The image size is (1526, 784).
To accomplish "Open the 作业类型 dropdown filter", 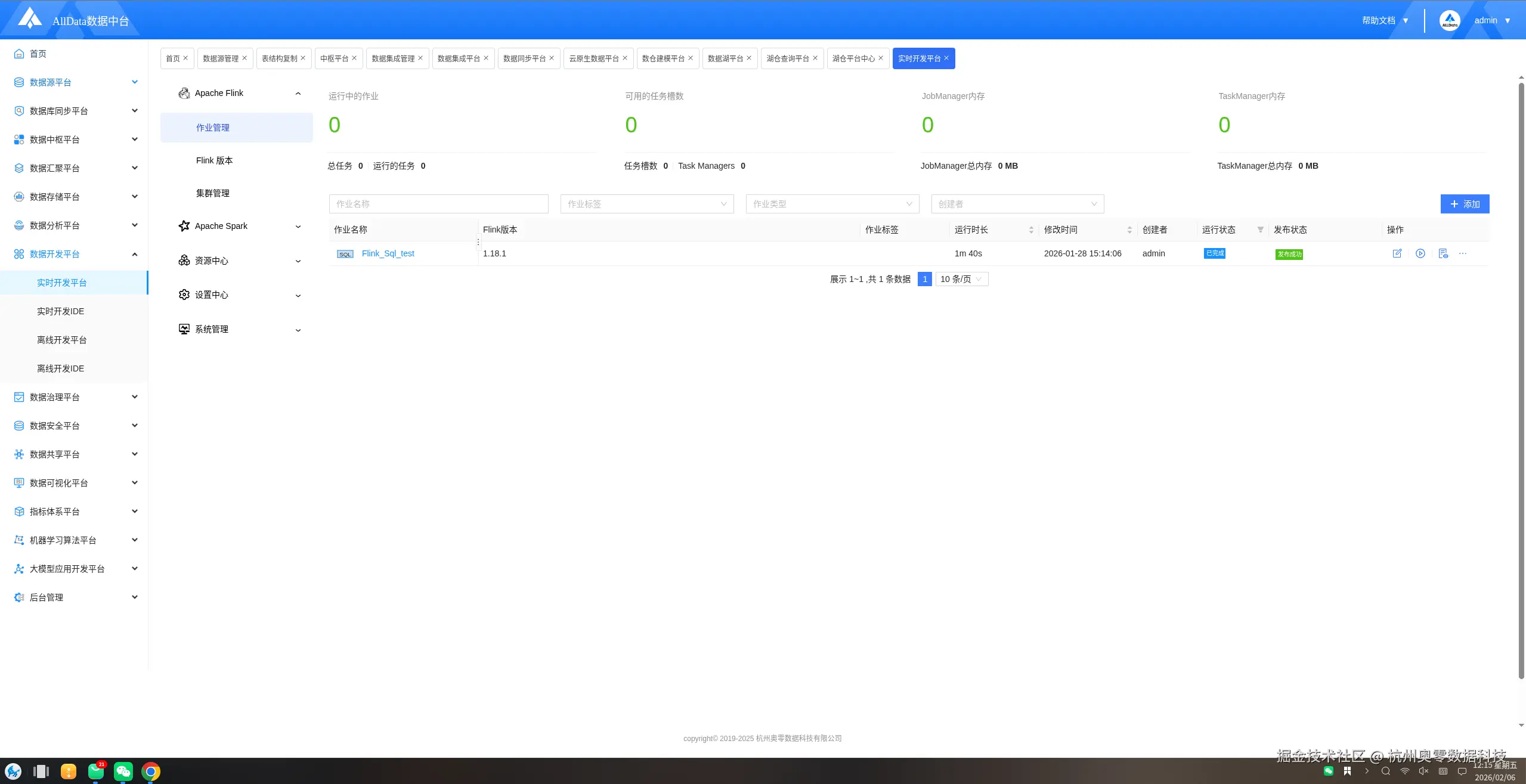I will click(832, 204).
